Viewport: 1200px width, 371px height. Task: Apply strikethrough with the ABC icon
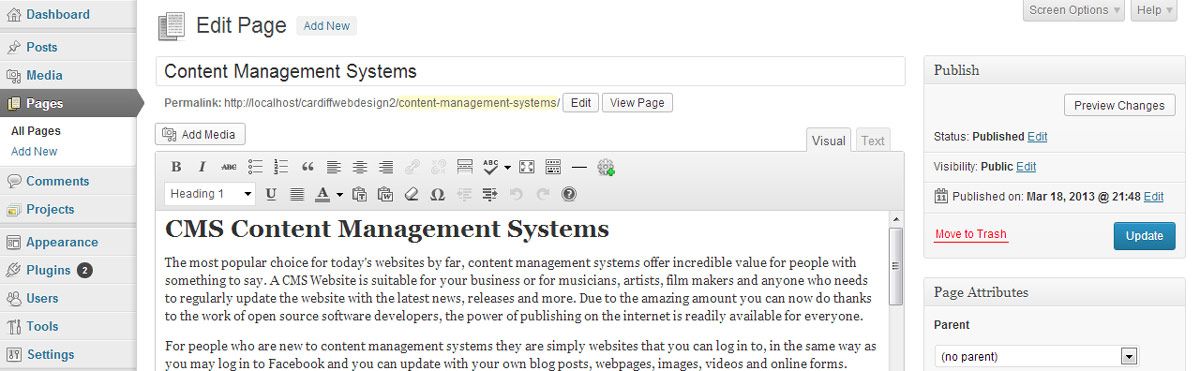[x=229, y=167]
